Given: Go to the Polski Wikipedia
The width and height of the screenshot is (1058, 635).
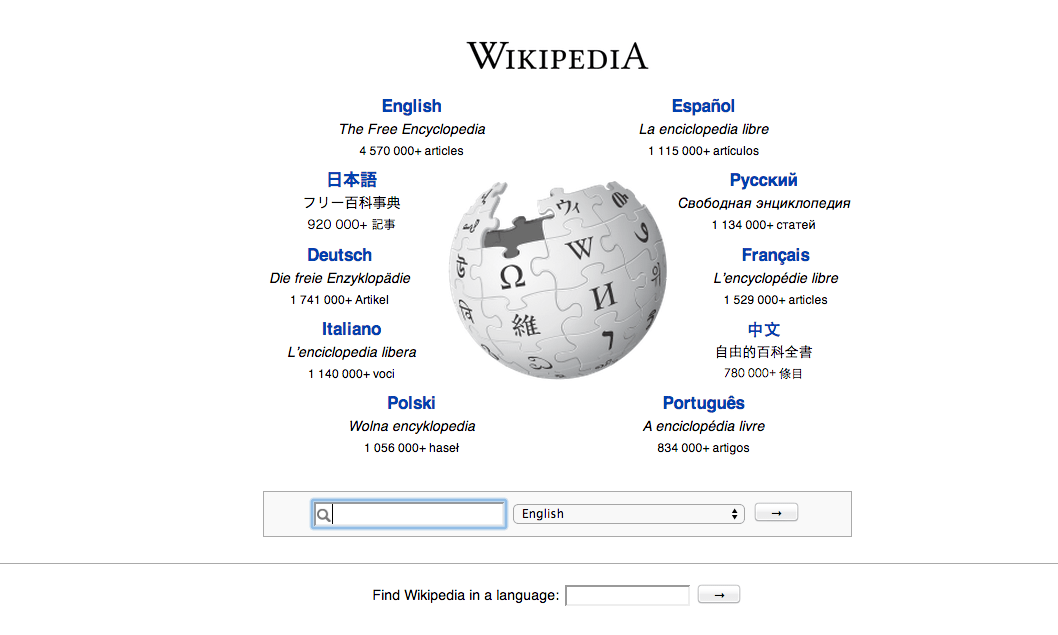Looking at the screenshot, I should pyautogui.click(x=411, y=403).
